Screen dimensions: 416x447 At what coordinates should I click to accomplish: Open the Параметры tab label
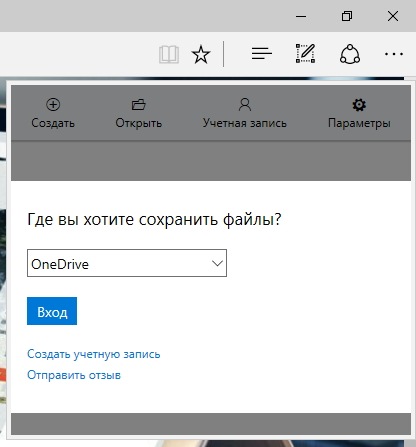pos(359,123)
